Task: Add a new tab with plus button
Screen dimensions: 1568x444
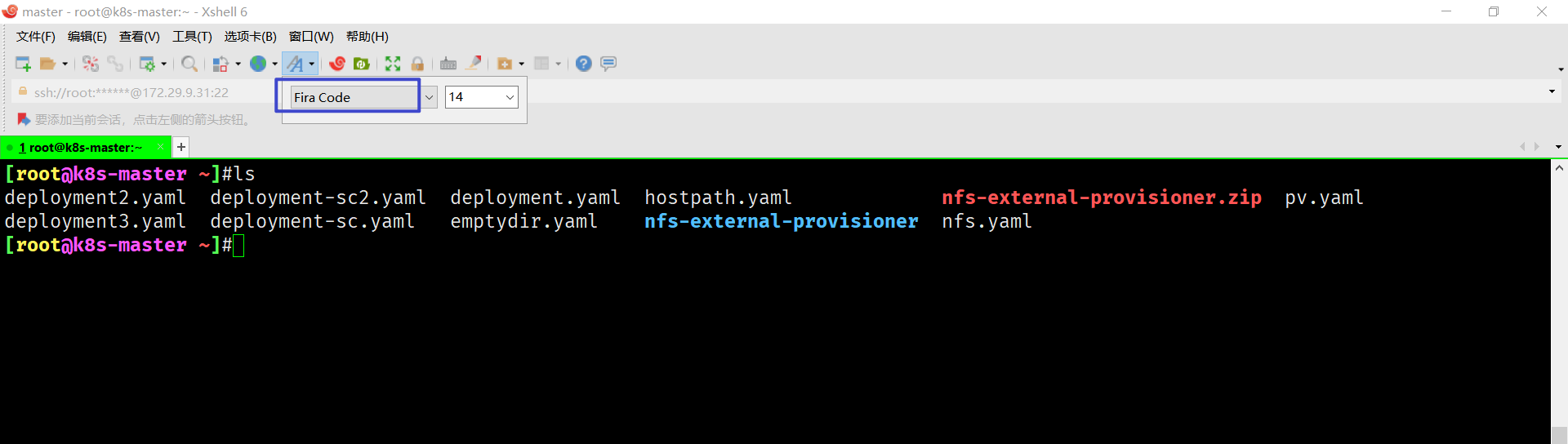Action: click(x=181, y=147)
